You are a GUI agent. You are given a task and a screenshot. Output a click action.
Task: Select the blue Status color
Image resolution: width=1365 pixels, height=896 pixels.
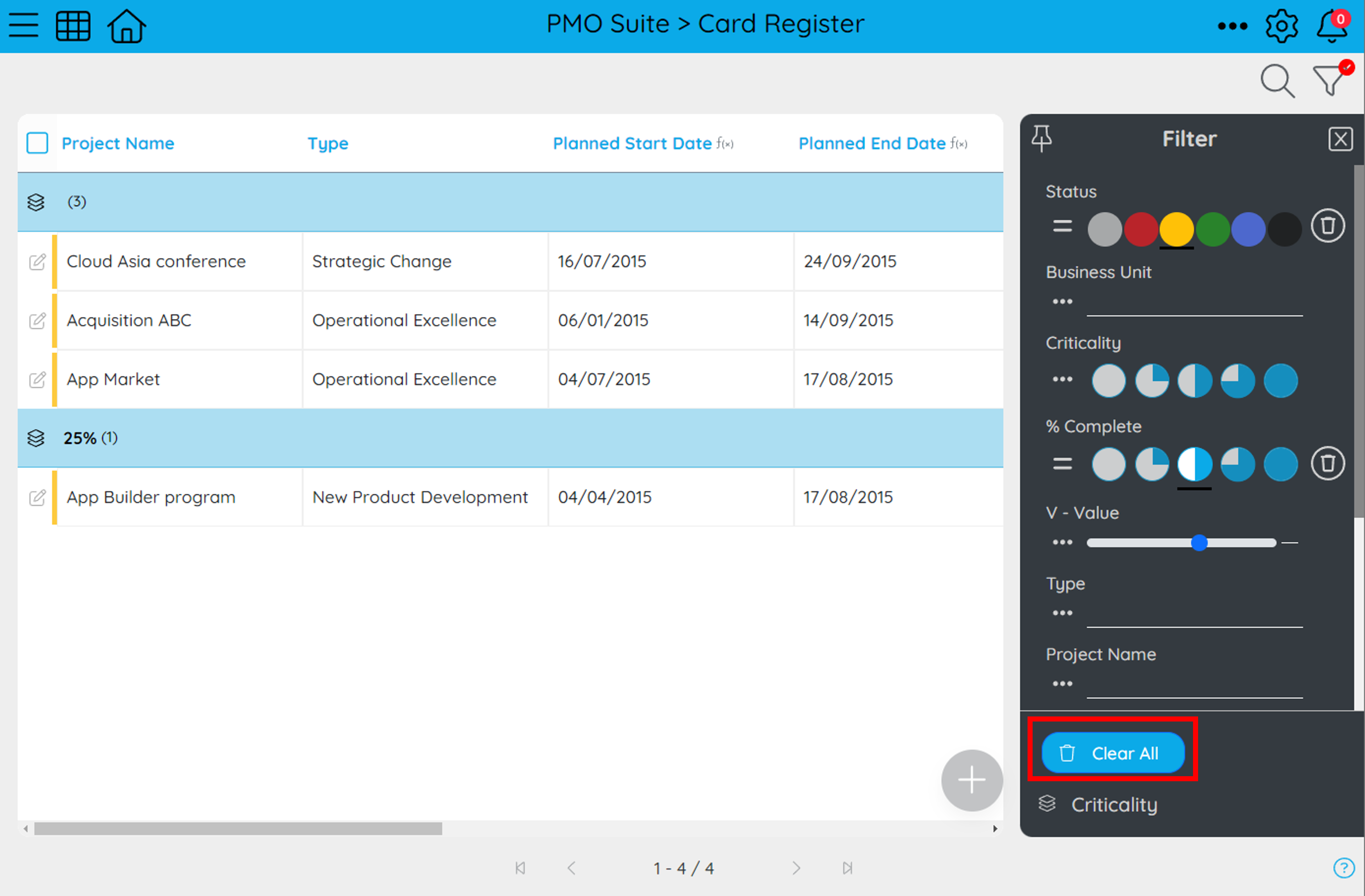1248,230
